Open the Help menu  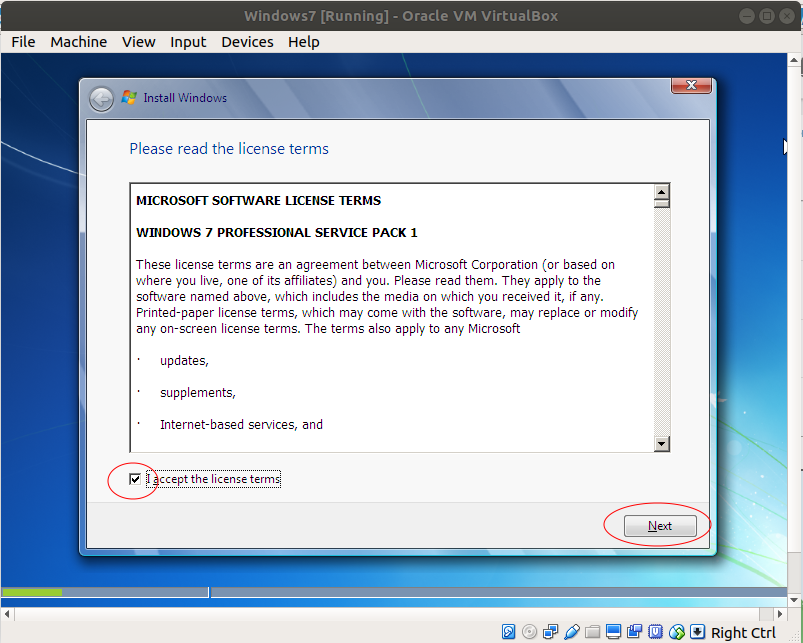[303, 42]
